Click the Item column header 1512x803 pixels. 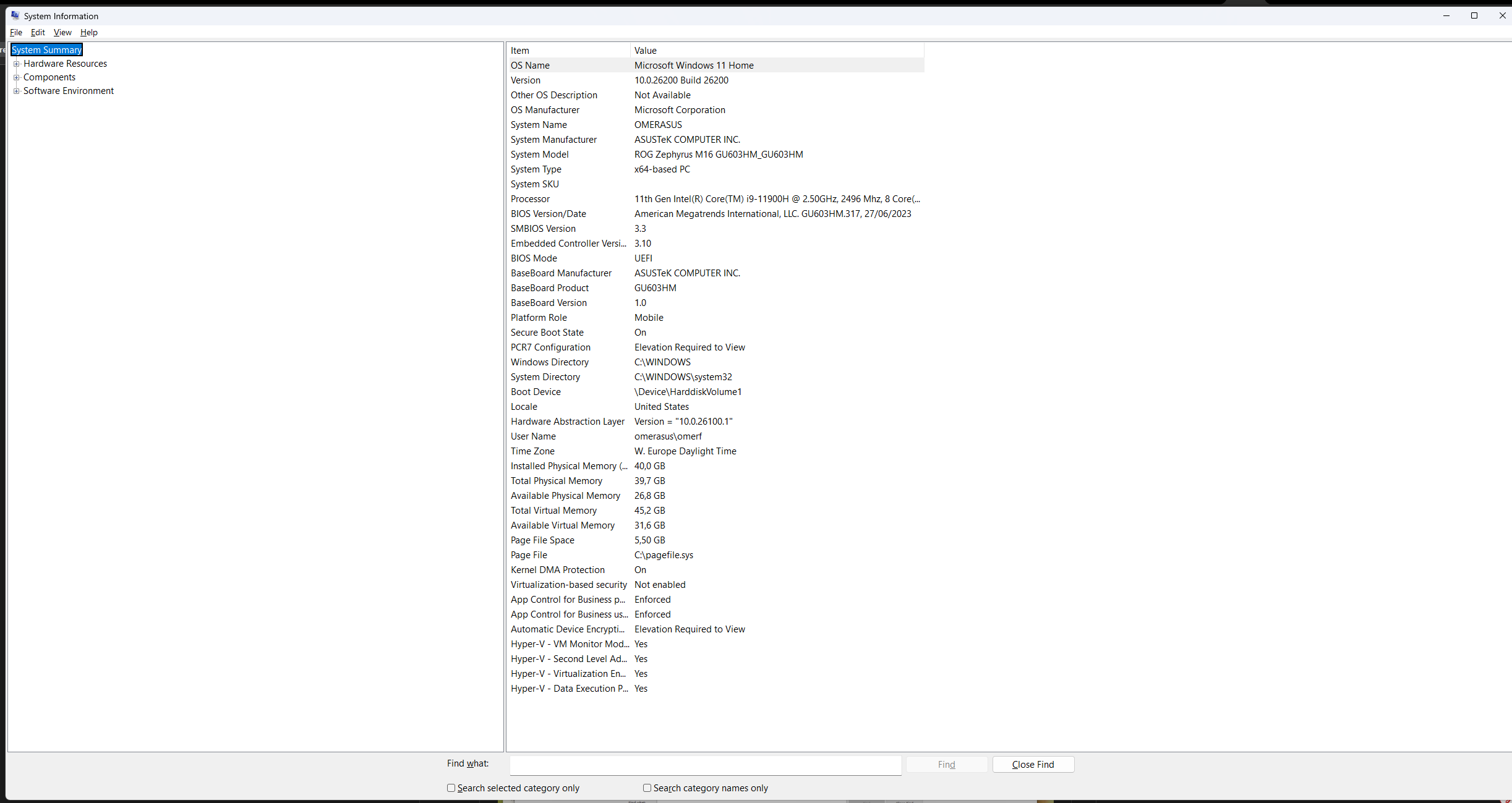point(568,51)
